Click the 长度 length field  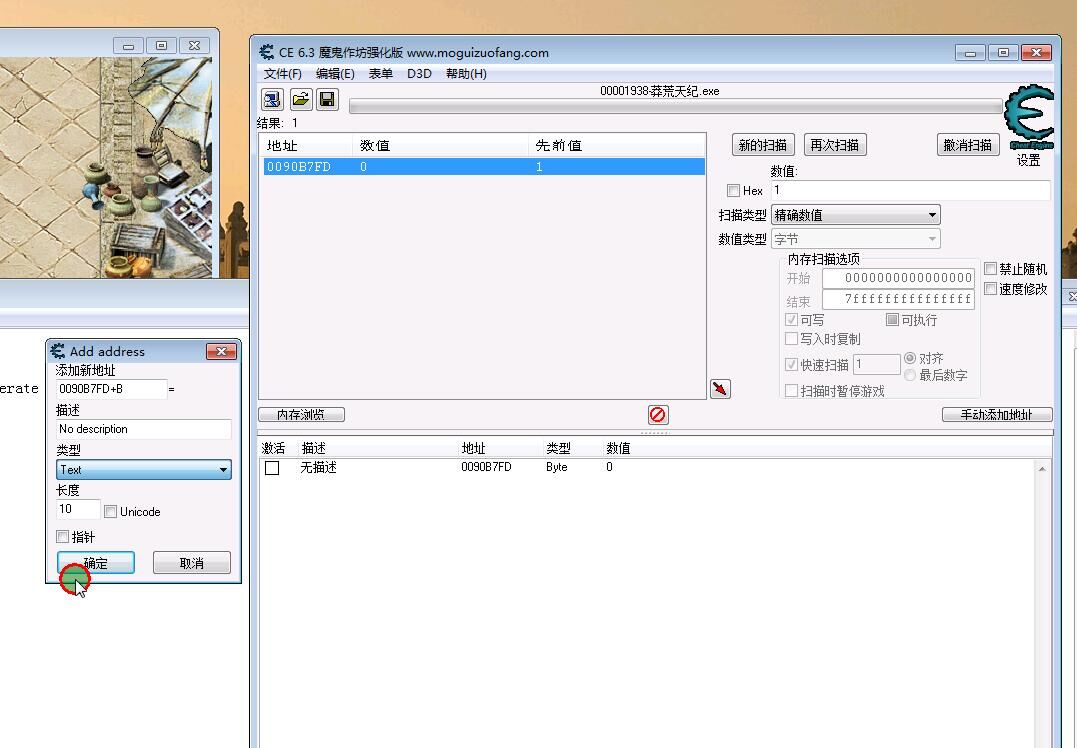point(78,509)
